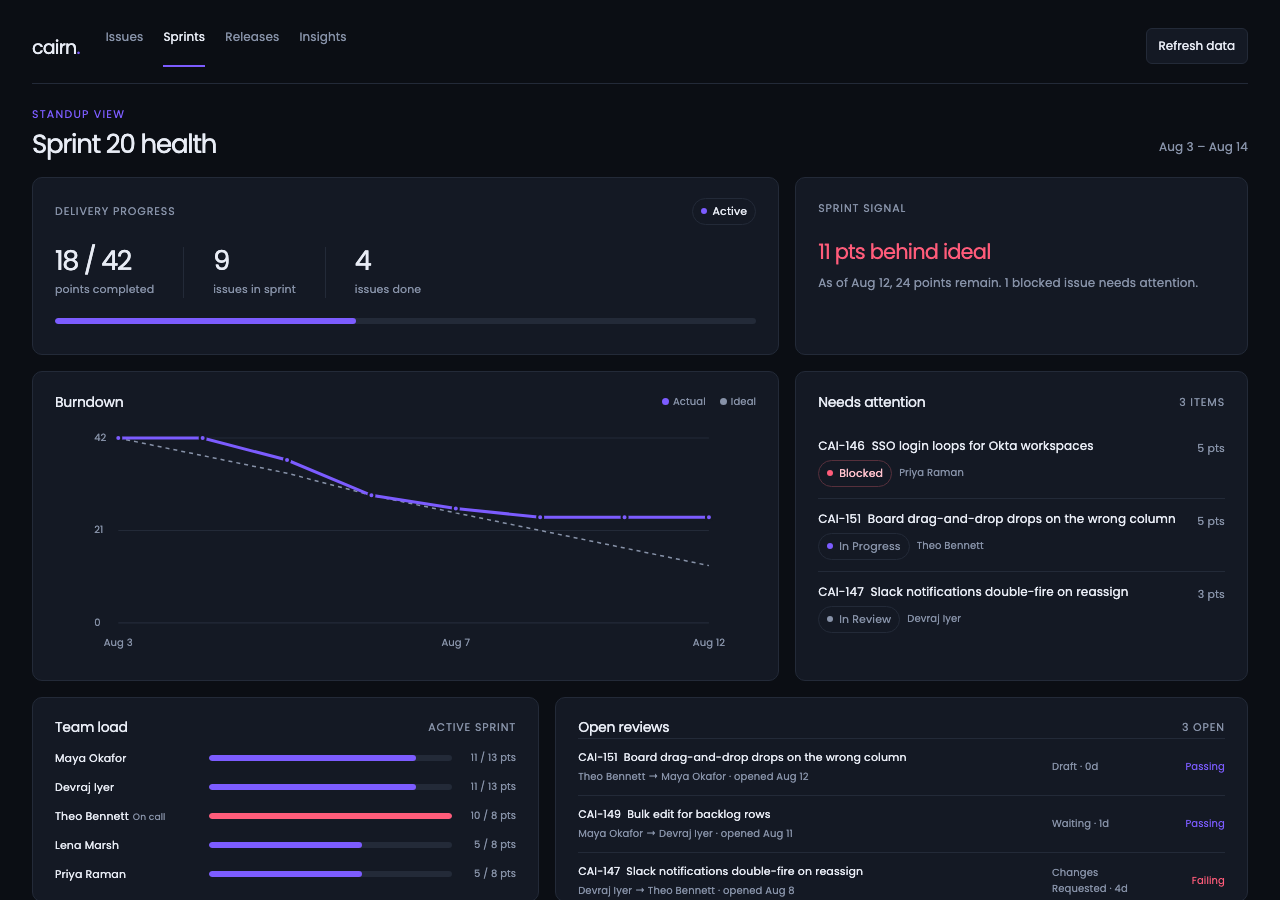This screenshot has width=1280, height=900.
Task: Click Devraj Iyer assignee under CAI-147 in Needs attention
Action: (x=934, y=619)
